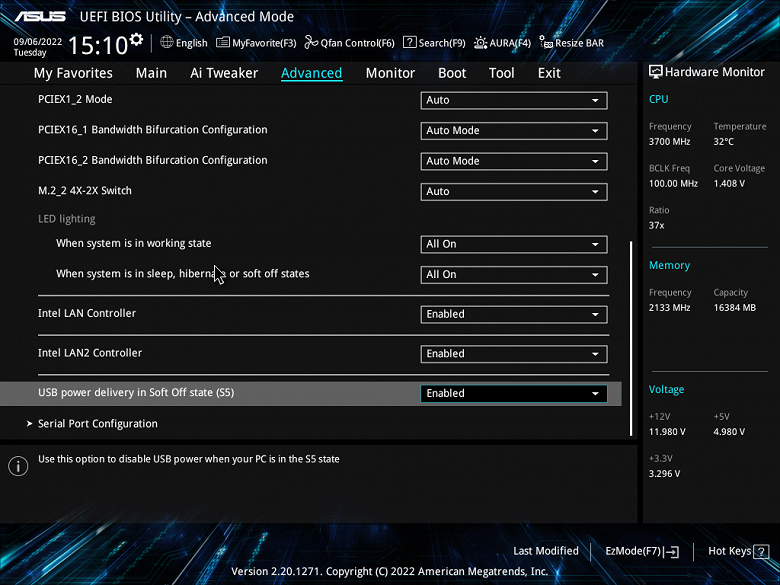This screenshot has height=585, width=780.
Task: Click Version 2.20.1271 copyright text
Action: [390, 572]
